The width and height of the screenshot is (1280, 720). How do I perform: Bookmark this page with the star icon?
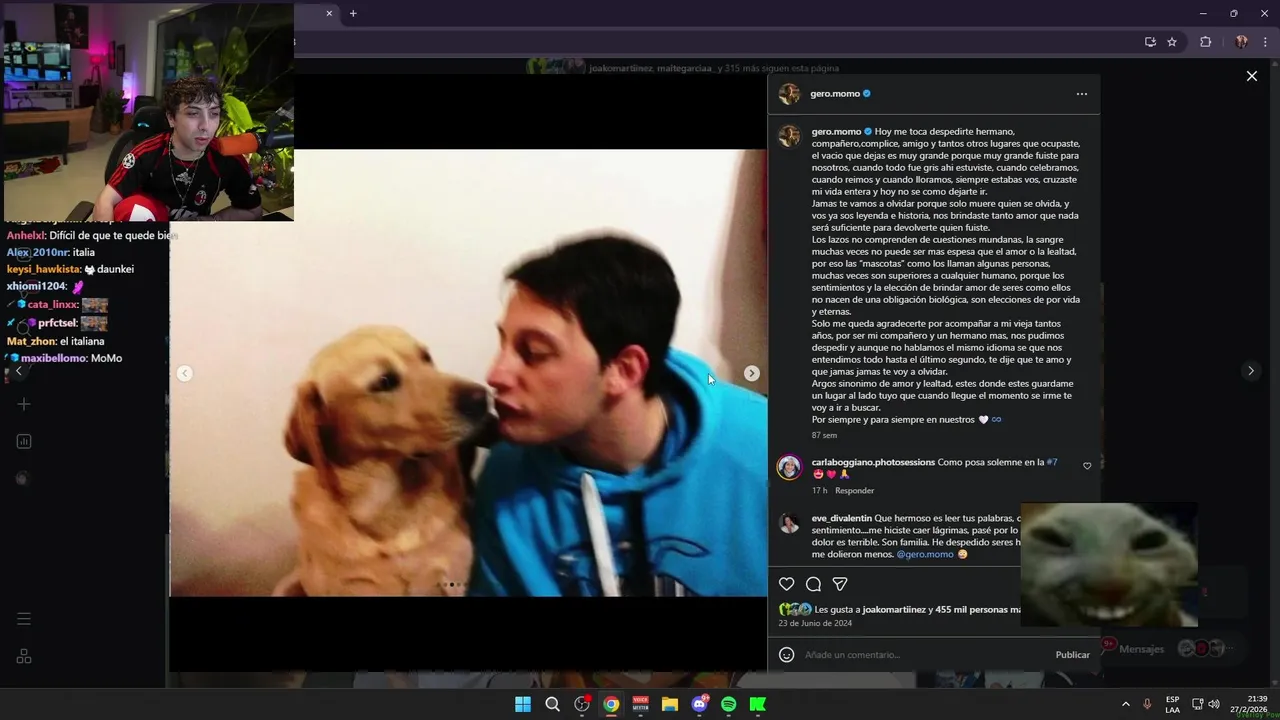(x=1172, y=42)
